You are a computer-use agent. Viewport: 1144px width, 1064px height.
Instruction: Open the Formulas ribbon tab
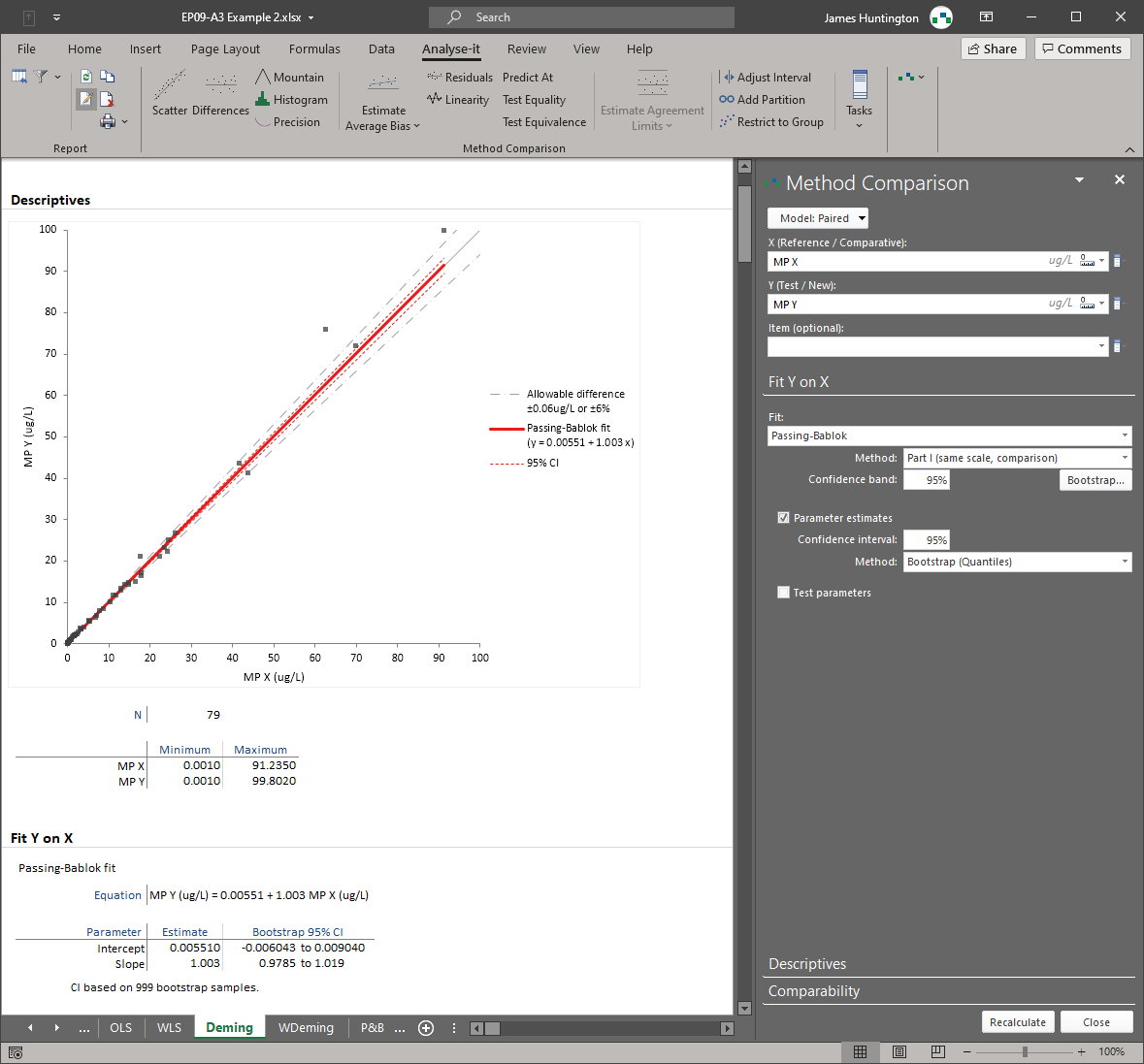[314, 49]
